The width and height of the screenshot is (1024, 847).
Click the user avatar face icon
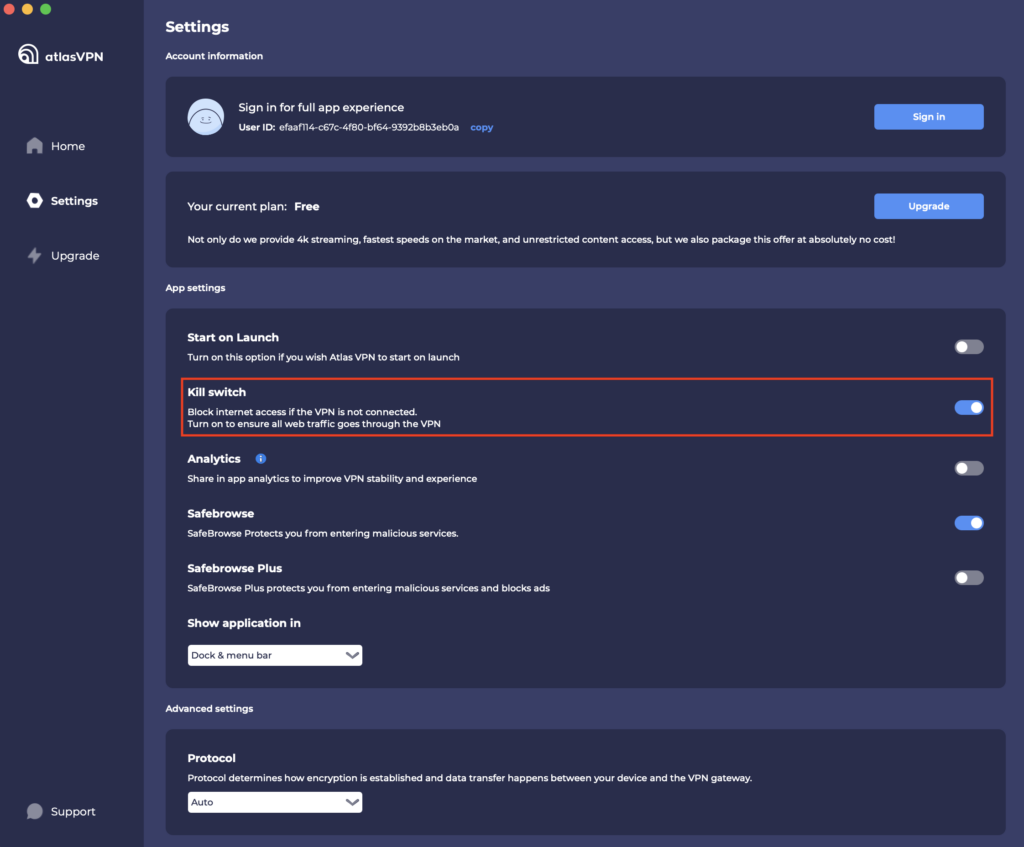click(x=205, y=117)
